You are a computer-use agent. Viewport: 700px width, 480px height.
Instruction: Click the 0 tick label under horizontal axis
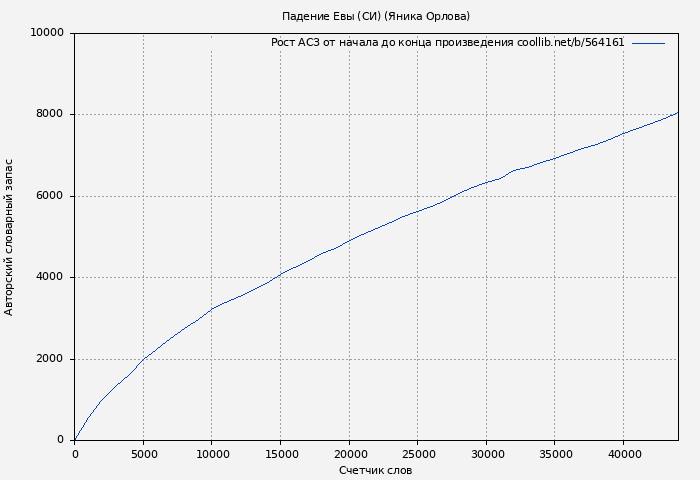coord(75,454)
